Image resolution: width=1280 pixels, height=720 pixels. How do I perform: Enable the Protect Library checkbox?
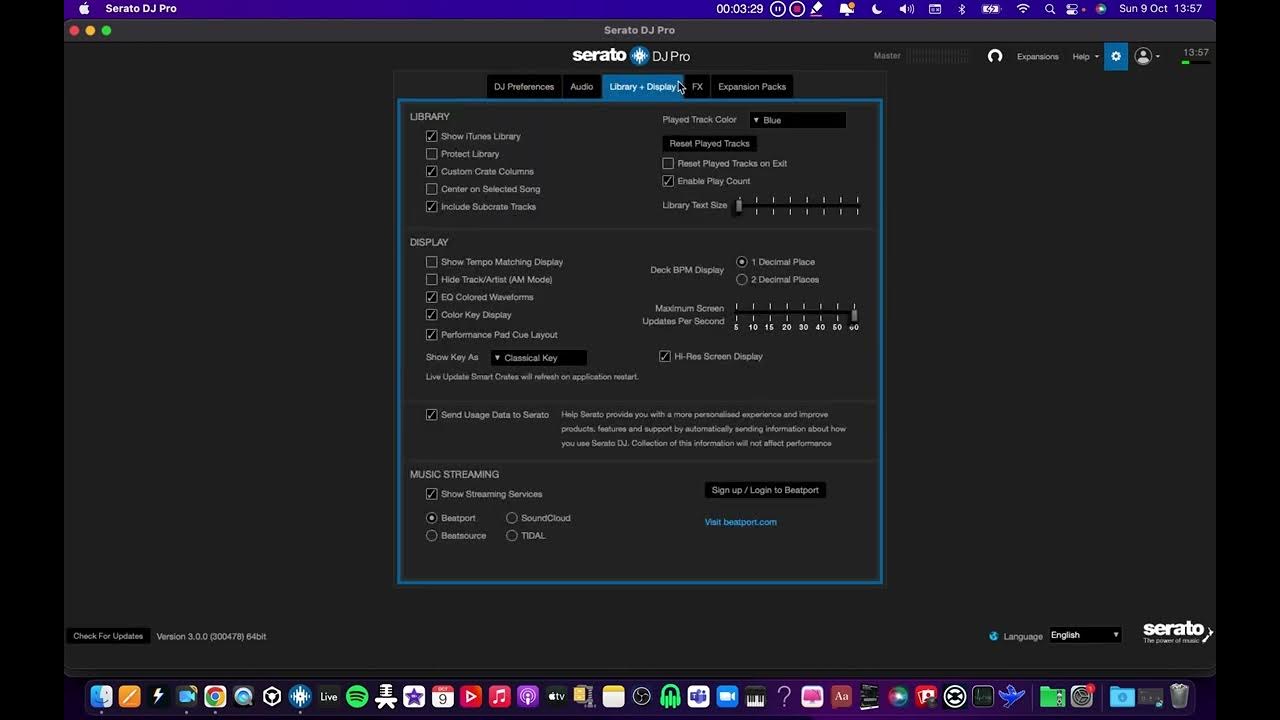[432, 154]
